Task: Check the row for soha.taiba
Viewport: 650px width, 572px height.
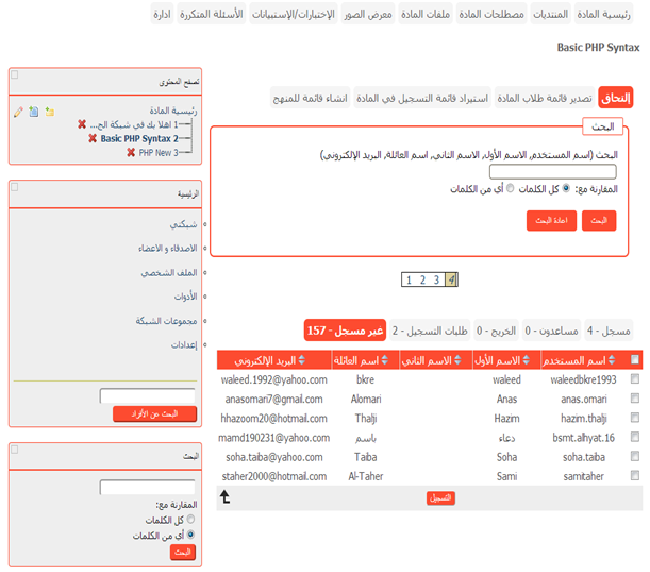Action: pos(635,456)
